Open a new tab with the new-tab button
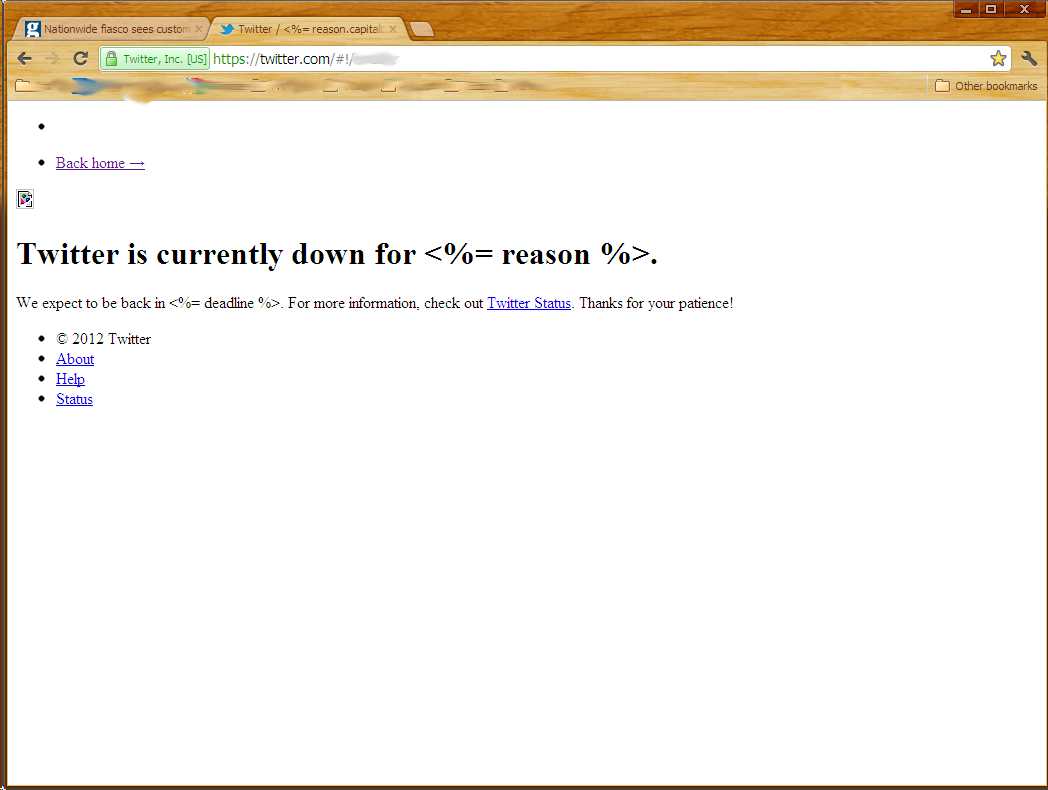 (x=422, y=29)
